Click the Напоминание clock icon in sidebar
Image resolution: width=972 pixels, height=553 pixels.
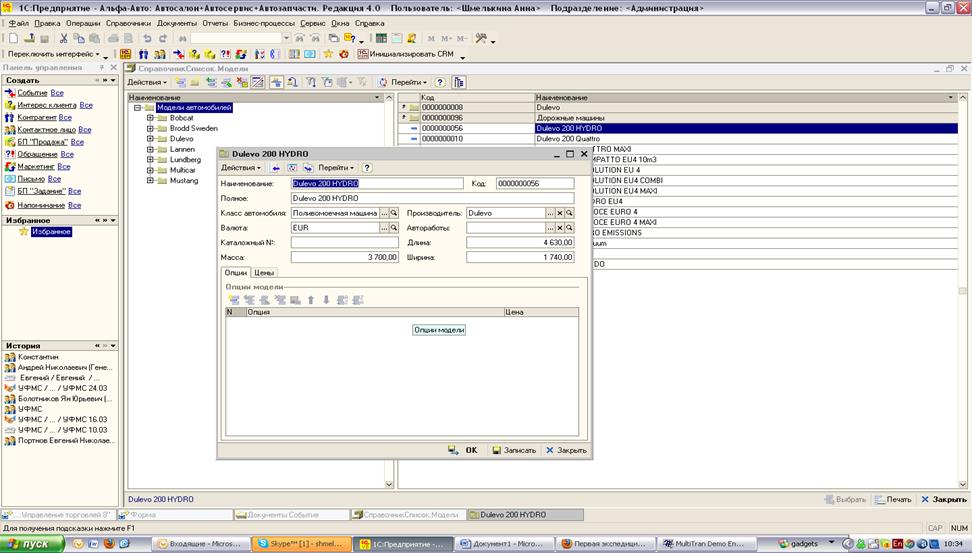coord(10,205)
